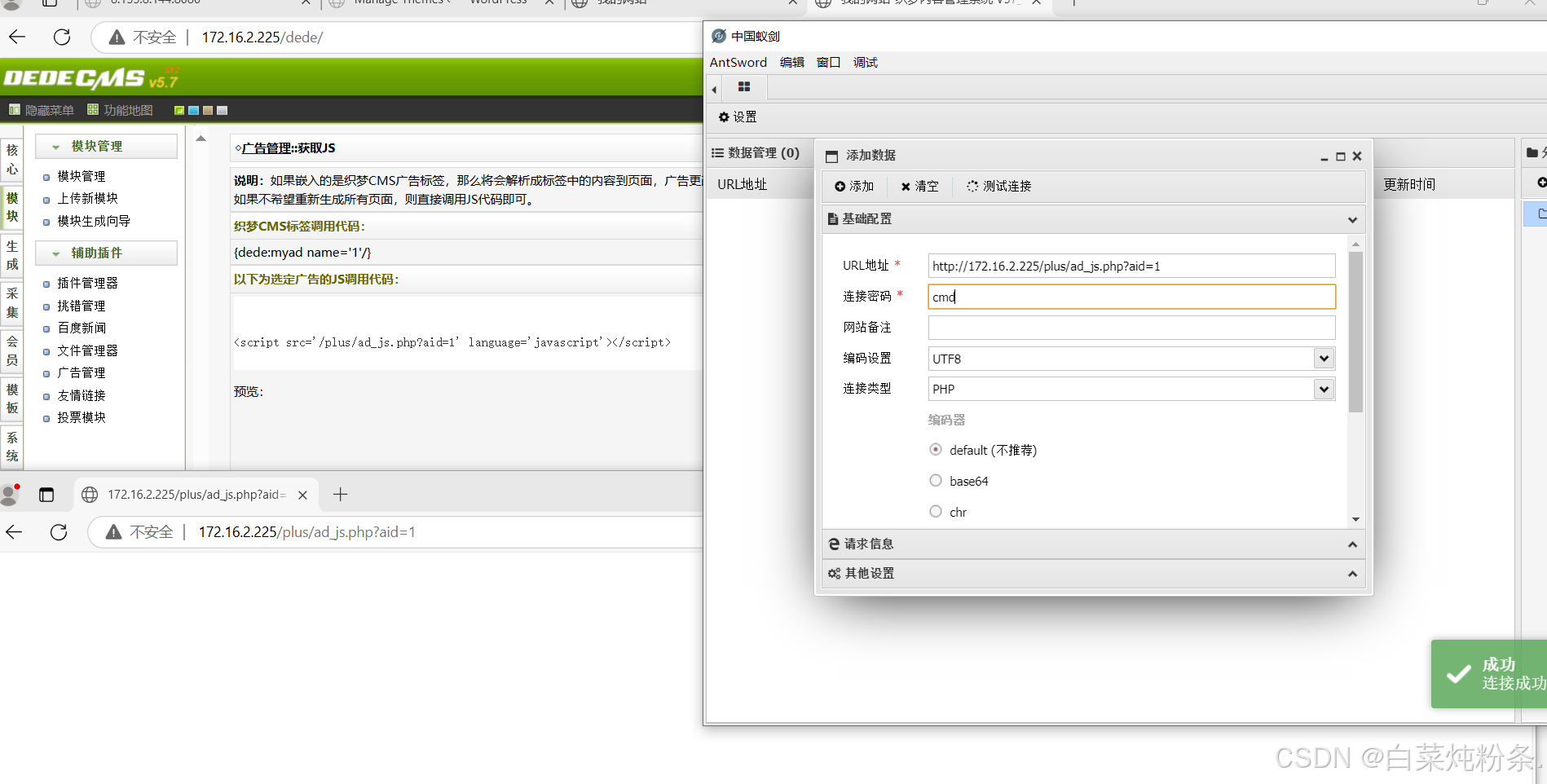This screenshot has height=784, width=1547.
Task: Click the 添加 button in 添加数据 dialog
Action: [x=854, y=186]
